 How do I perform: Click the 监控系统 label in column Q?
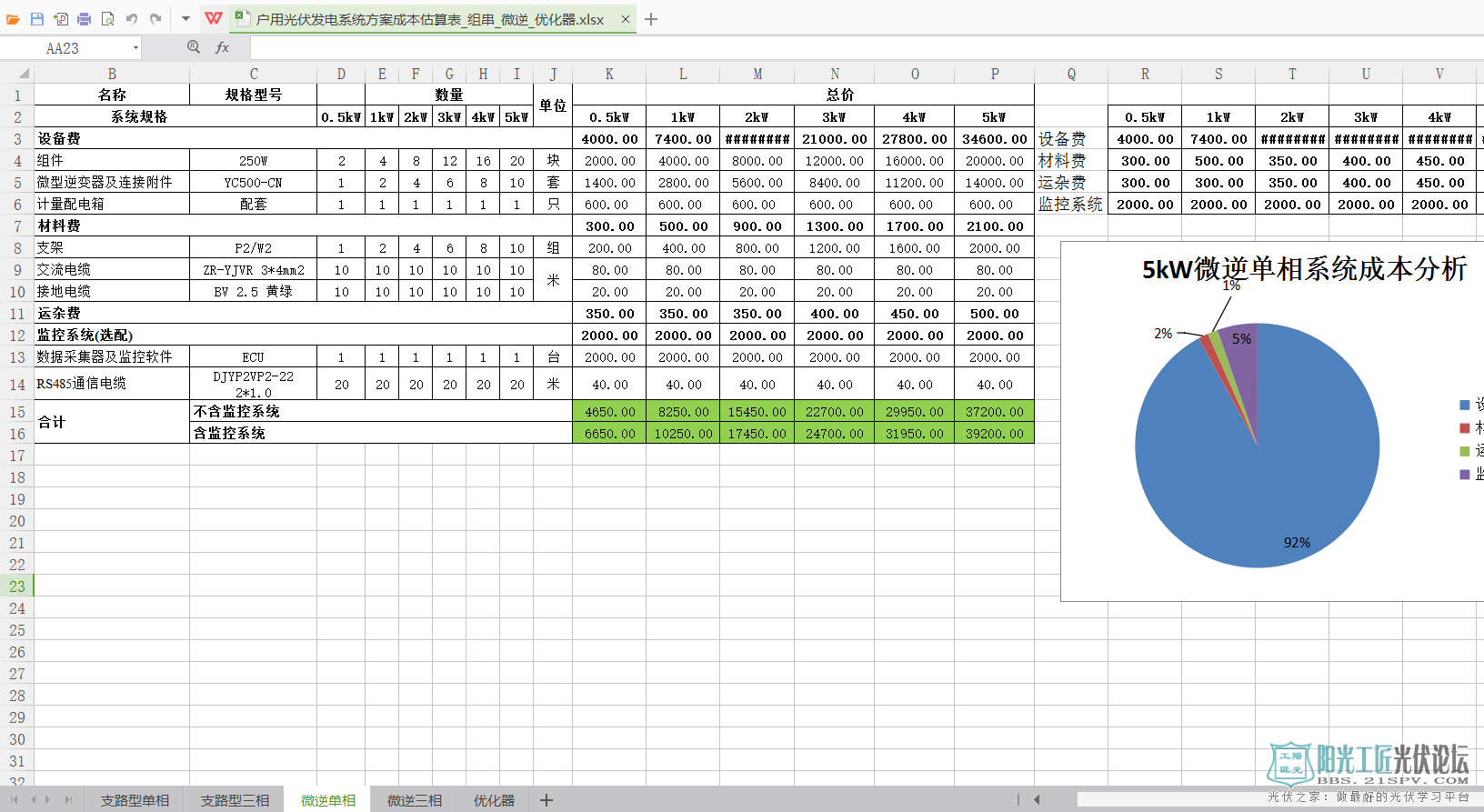pos(1070,205)
